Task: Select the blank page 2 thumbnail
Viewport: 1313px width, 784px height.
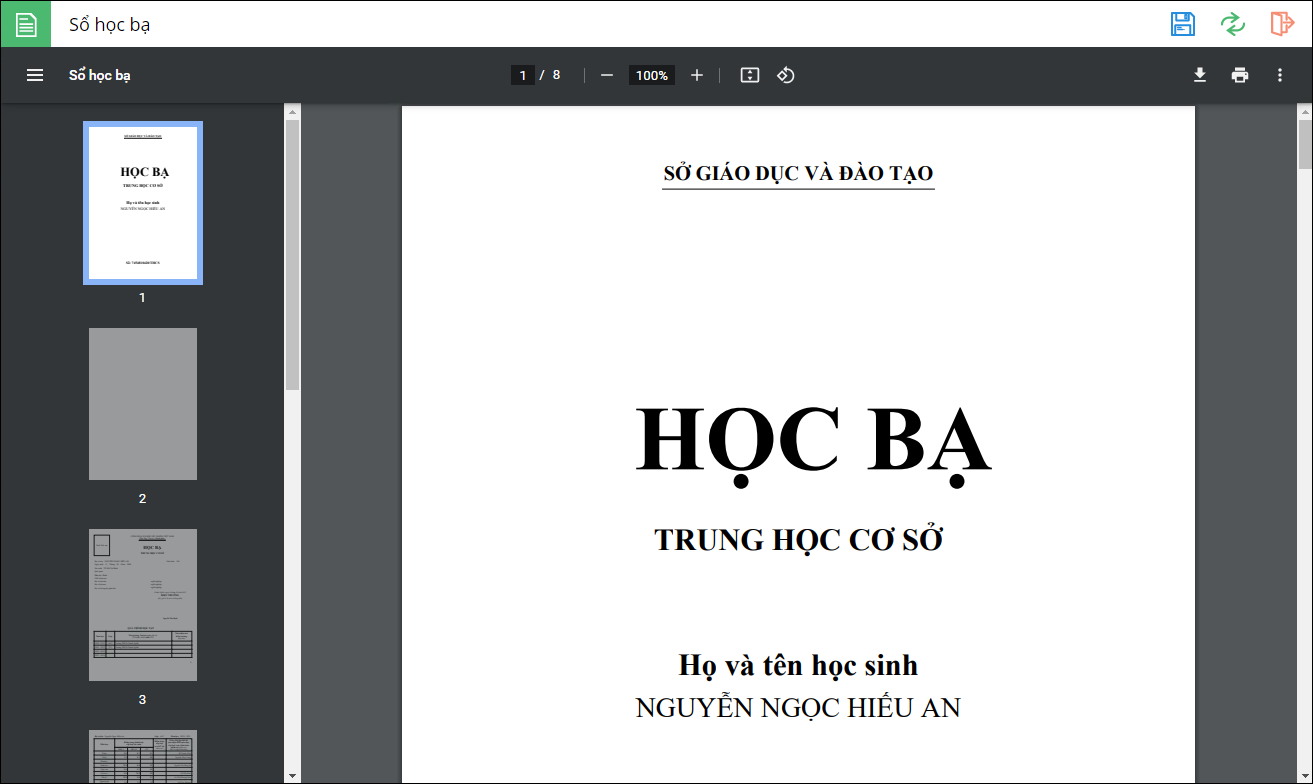Action: point(143,404)
